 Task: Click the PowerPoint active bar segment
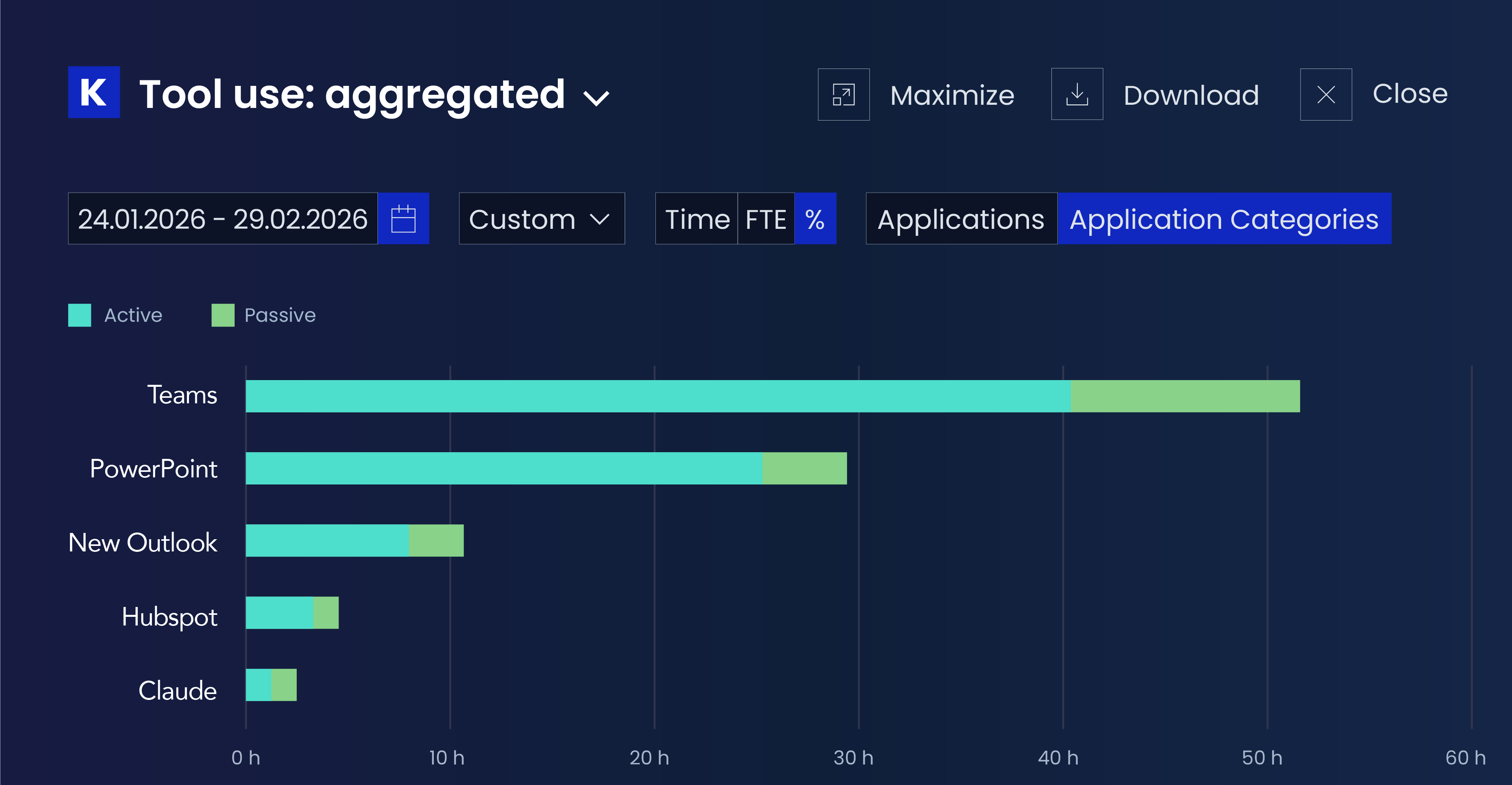pos(504,468)
